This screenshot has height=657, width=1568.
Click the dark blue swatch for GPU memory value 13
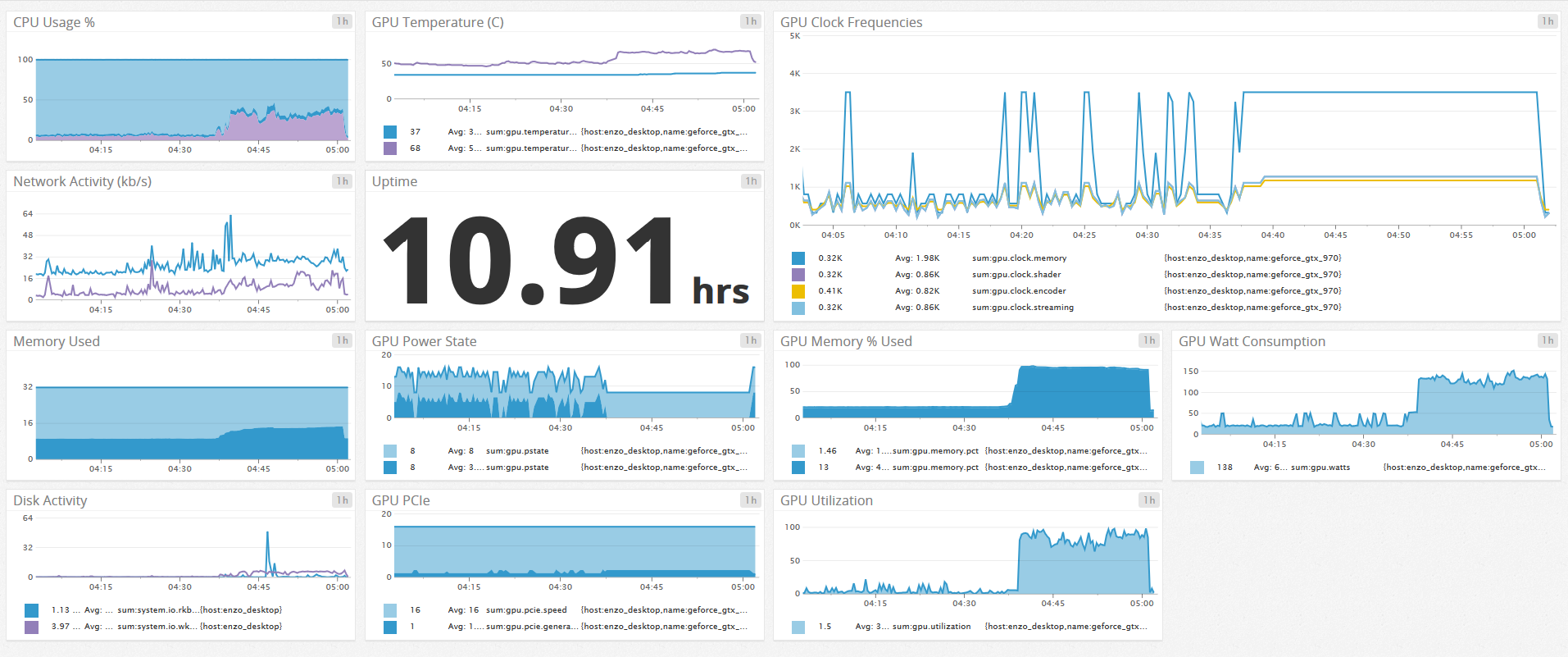(798, 468)
